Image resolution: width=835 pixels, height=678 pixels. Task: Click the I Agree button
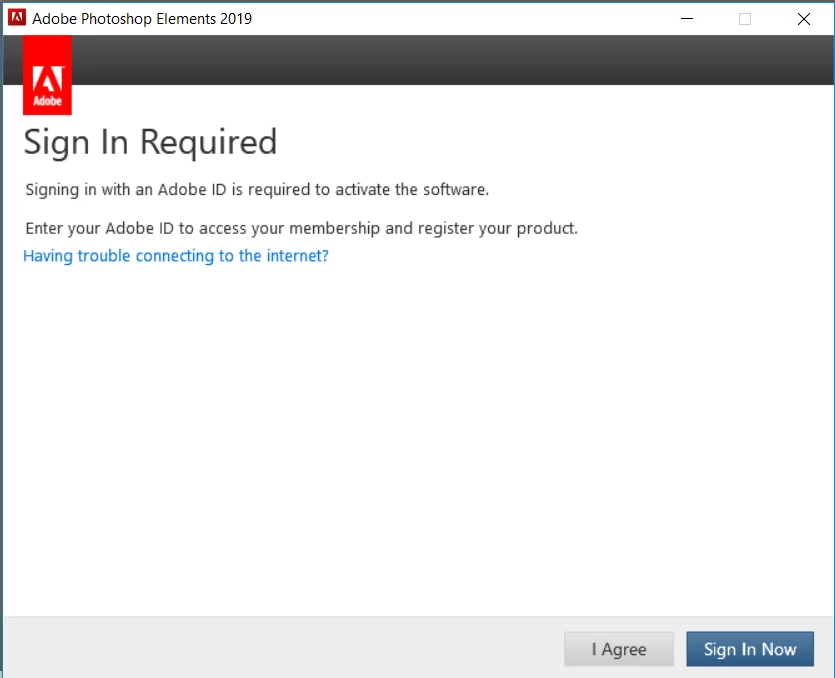[619, 649]
